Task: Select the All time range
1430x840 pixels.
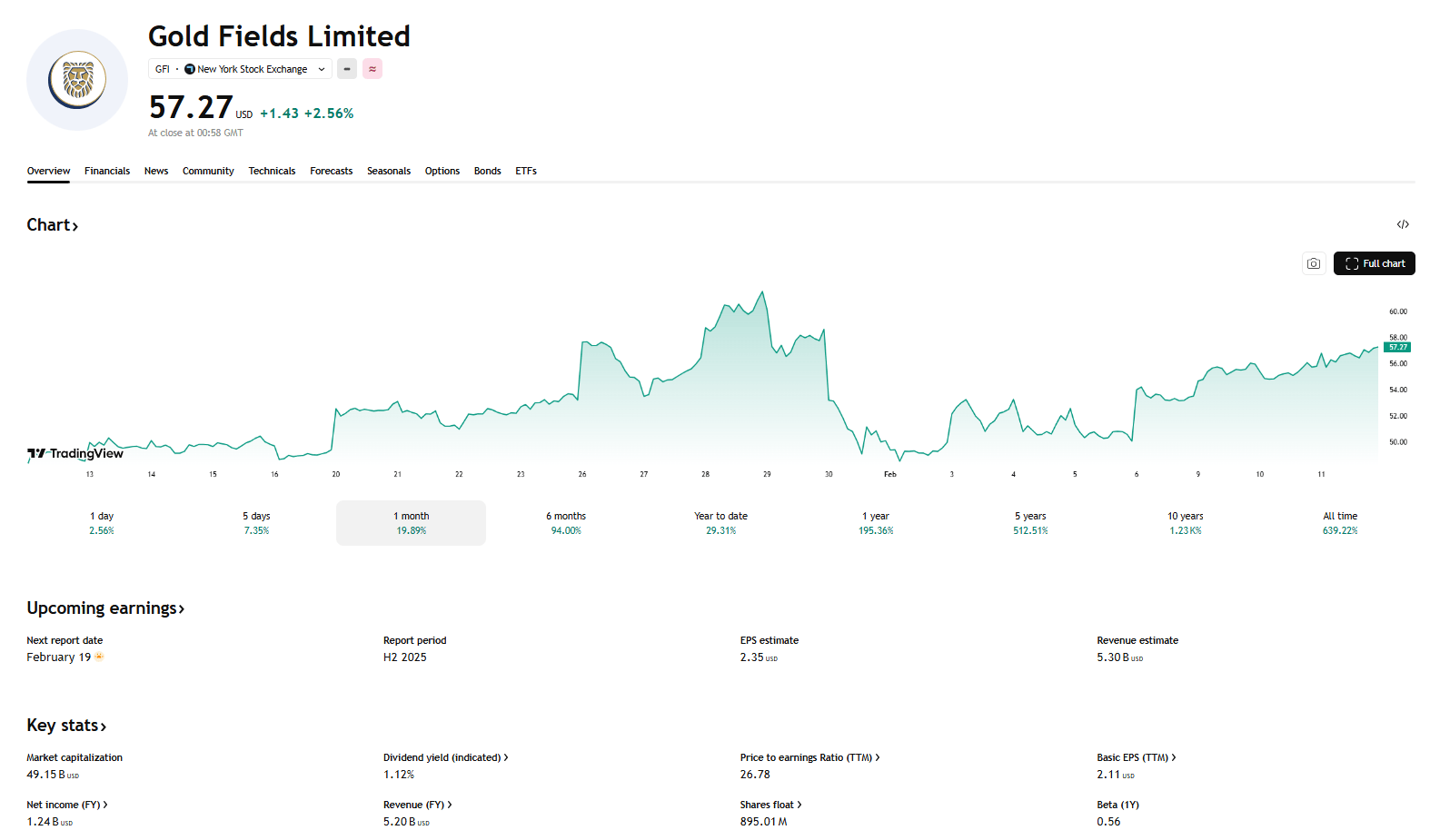Action: [1340, 523]
